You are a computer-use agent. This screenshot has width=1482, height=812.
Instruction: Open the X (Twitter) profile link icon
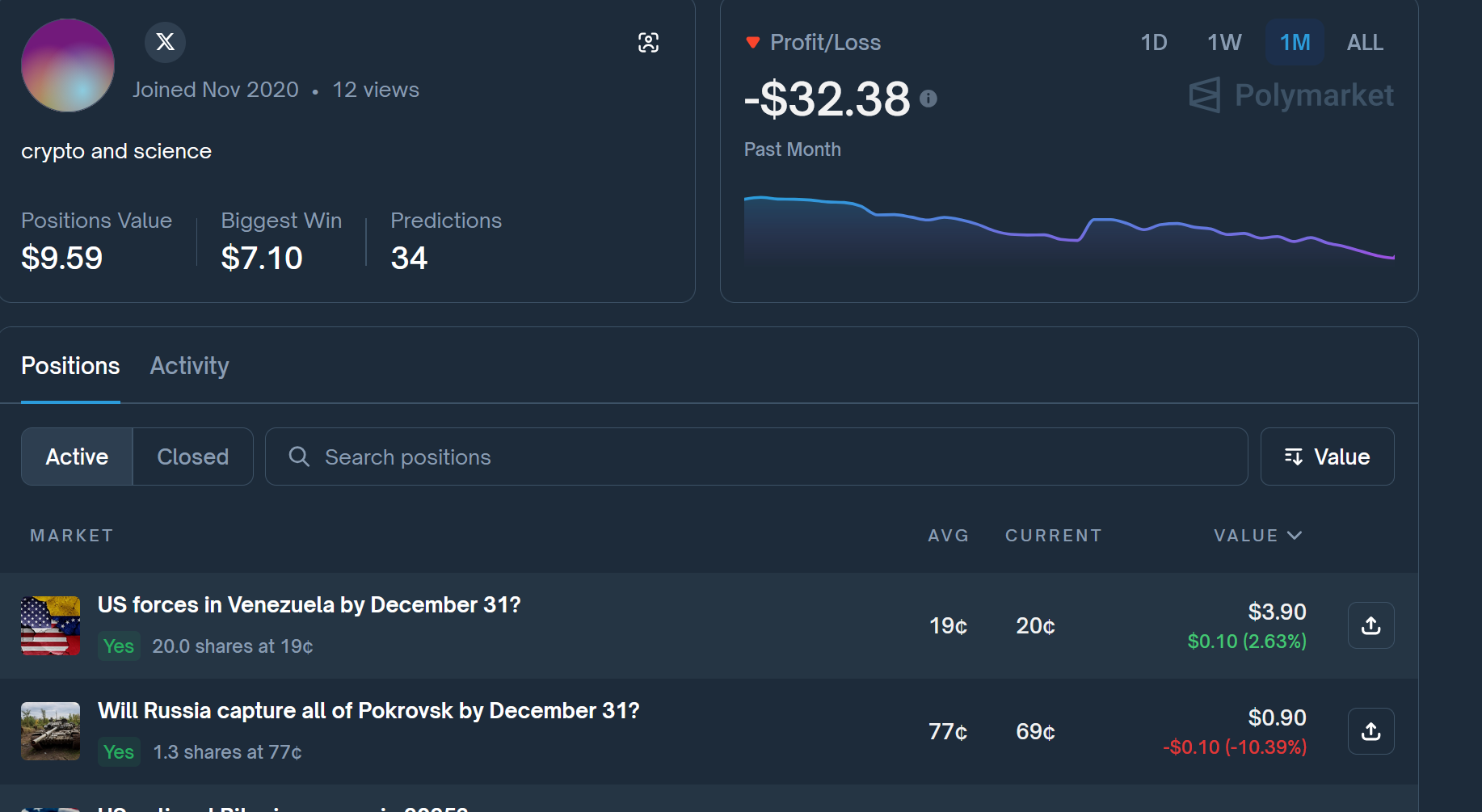(x=165, y=42)
